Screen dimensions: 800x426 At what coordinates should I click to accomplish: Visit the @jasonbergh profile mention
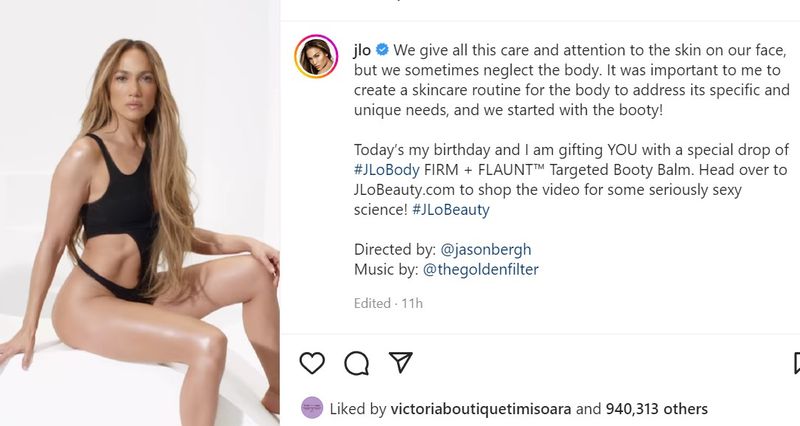488,249
